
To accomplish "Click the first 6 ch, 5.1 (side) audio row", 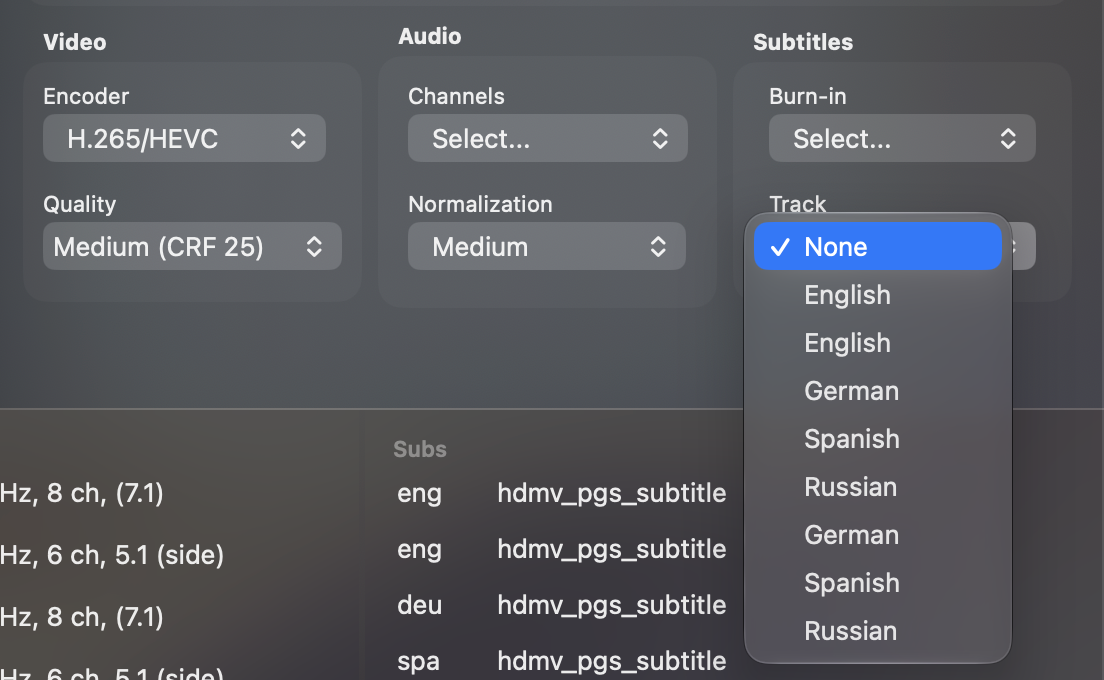I will click(x=112, y=555).
